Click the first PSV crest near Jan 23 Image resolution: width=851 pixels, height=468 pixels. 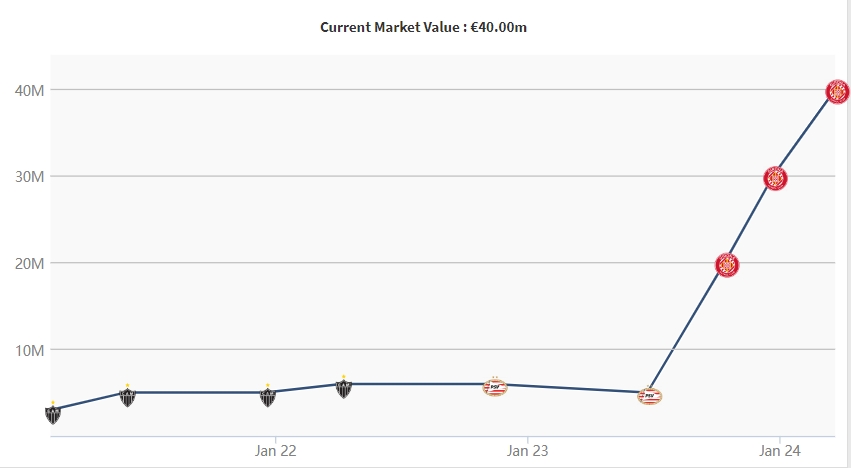[495, 386]
